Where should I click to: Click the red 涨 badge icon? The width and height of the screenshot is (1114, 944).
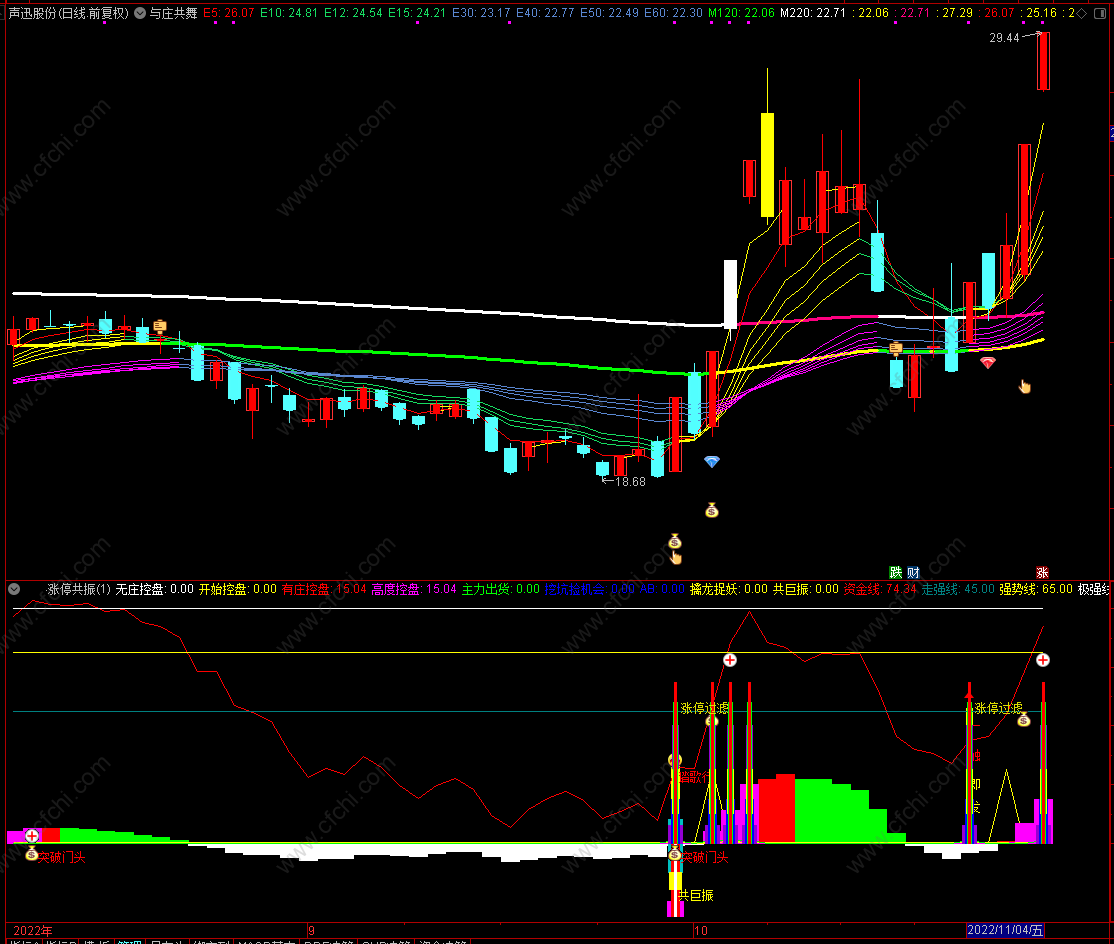(1042, 573)
